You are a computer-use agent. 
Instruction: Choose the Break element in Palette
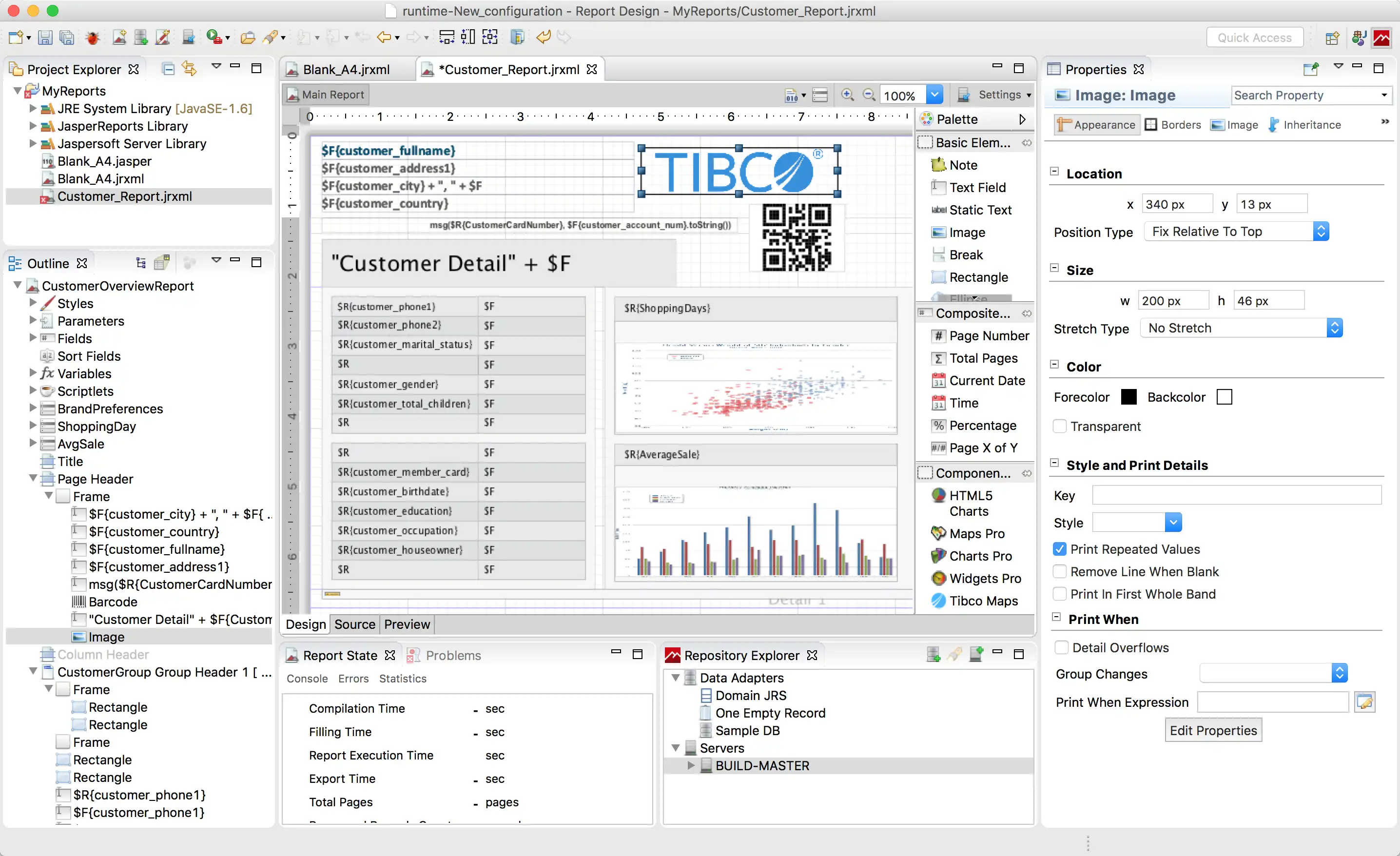(x=966, y=254)
